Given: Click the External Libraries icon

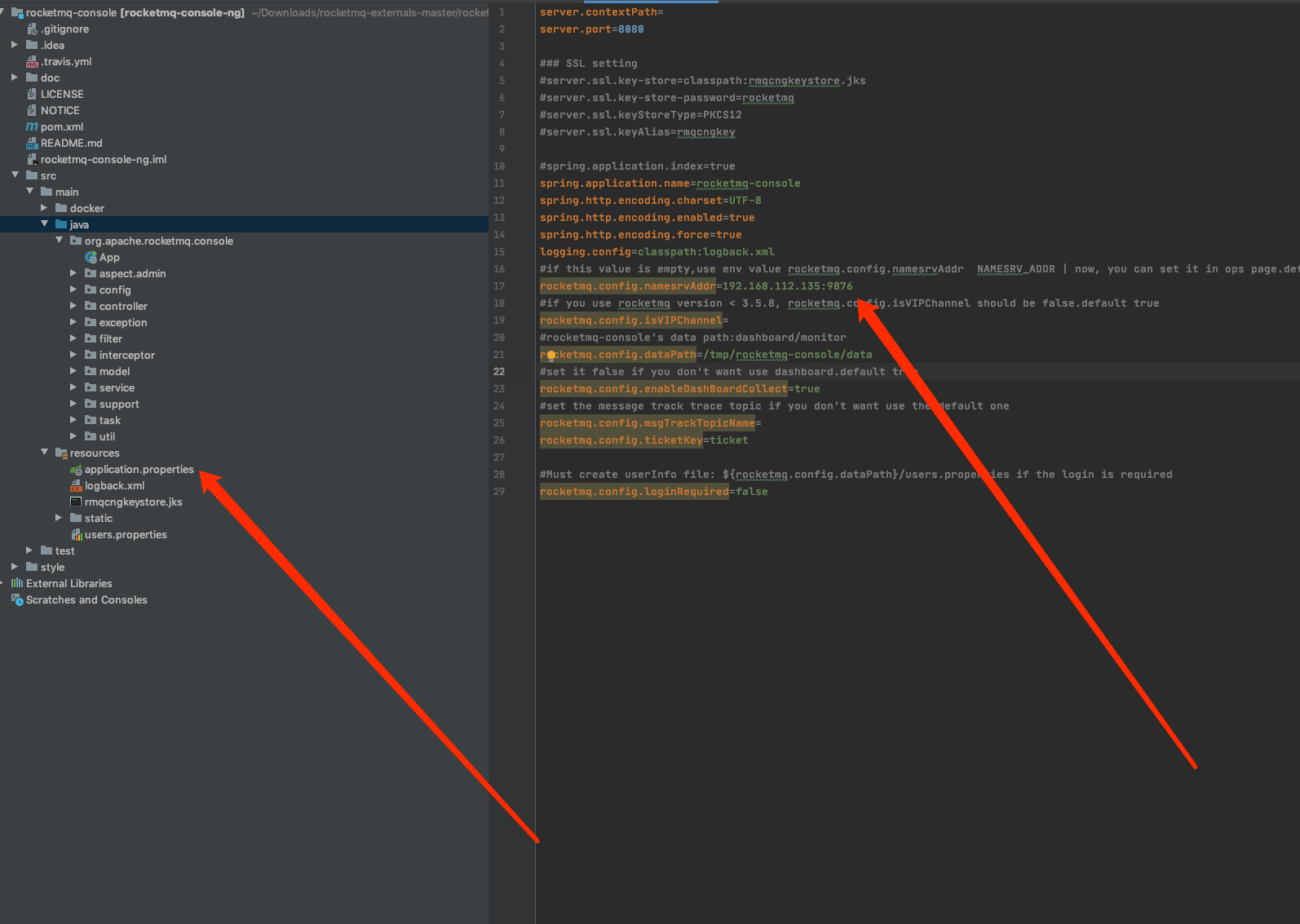Looking at the screenshot, I should coord(17,584).
